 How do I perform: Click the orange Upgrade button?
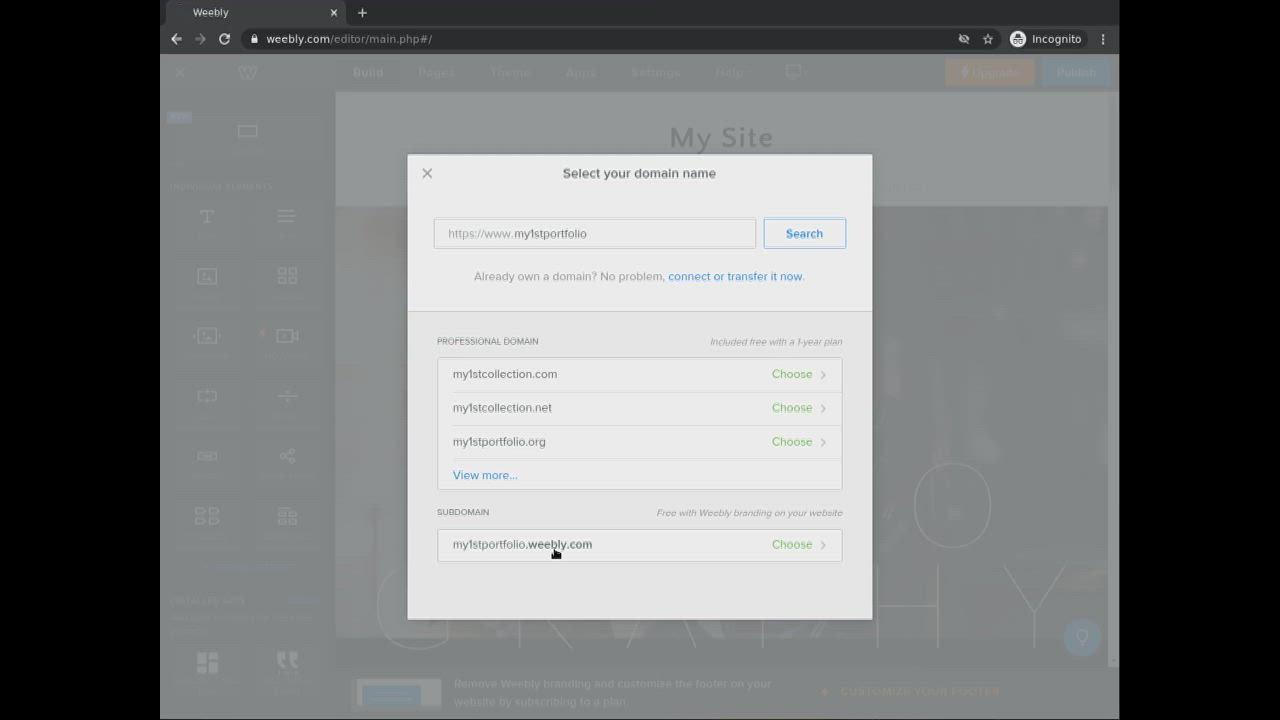tap(989, 72)
